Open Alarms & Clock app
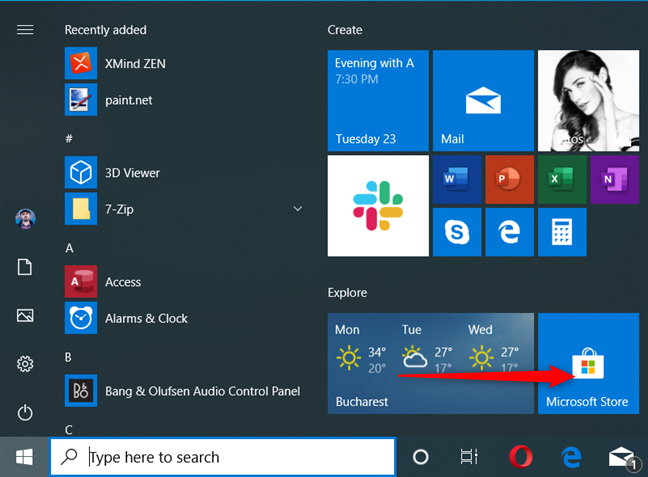The height and width of the screenshot is (477, 648). click(x=184, y=318)
